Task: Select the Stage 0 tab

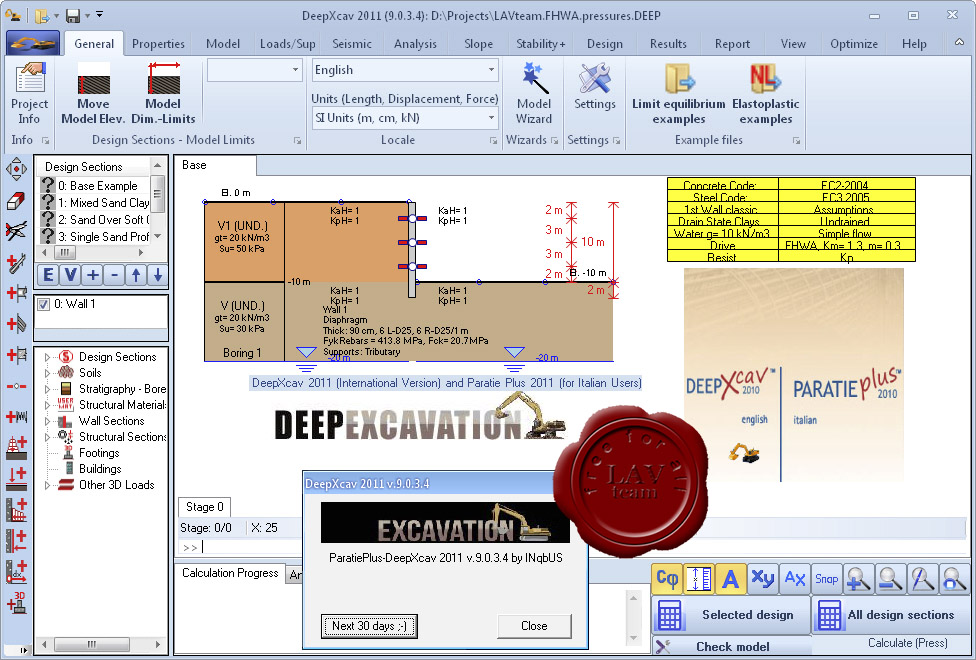Action: point(205,507)
